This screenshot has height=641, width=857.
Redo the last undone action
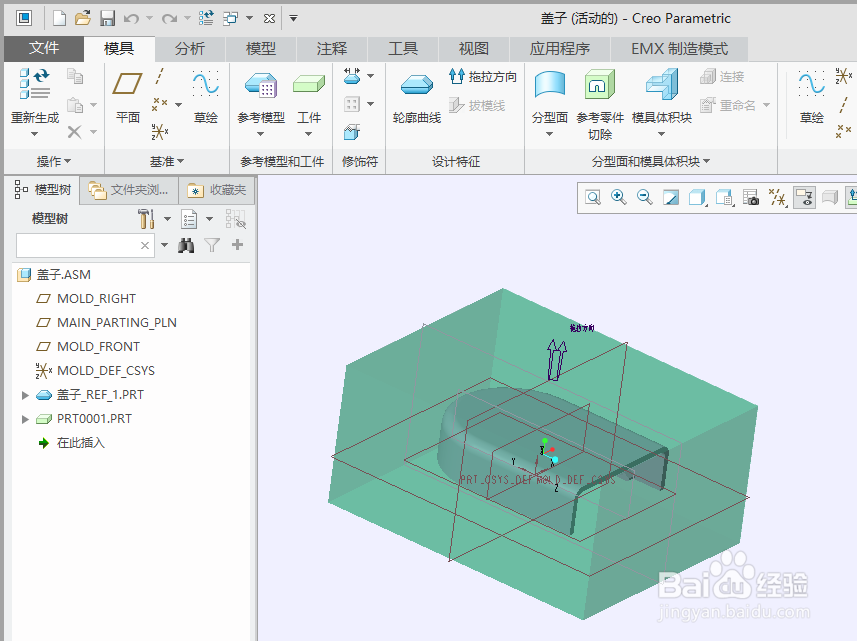click(x=169, y=19)
